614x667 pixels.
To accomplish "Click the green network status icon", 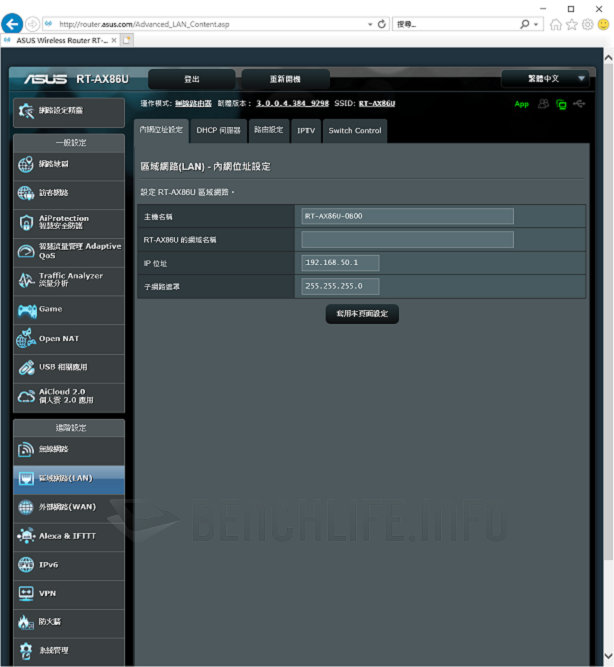I will 561,104.
